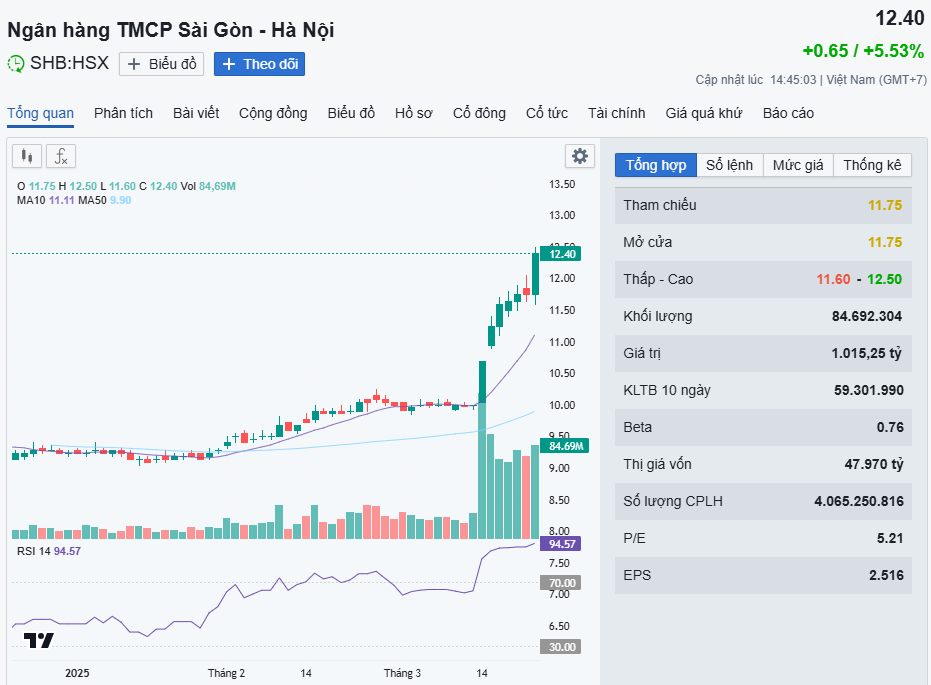Switch to the Phân tích tab
This screenshot has height=685, width=931.
click(x=123, y=113)
